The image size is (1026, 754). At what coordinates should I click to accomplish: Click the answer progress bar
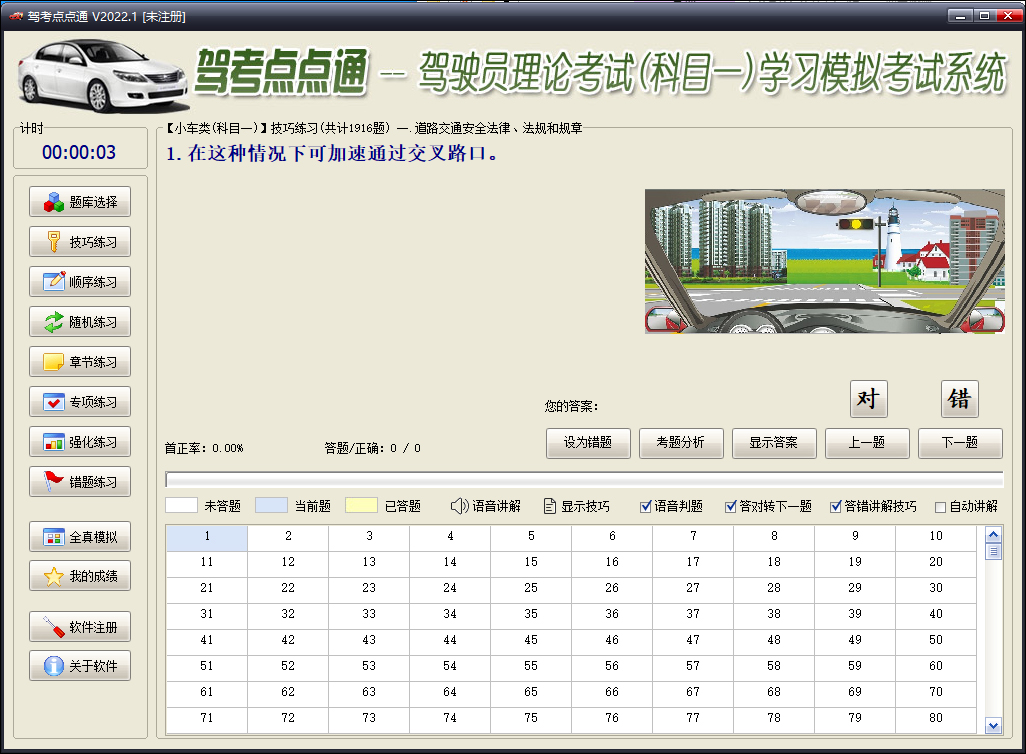pos(584,480)
